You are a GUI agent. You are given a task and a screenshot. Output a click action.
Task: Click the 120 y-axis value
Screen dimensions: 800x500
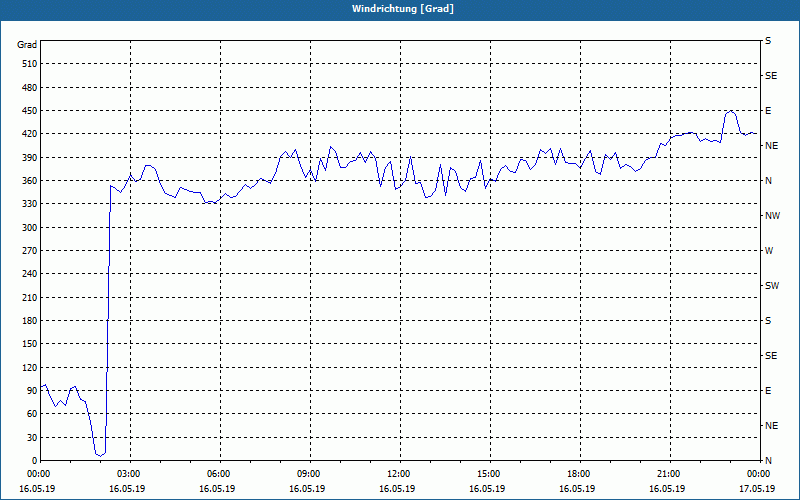(30, 367)
